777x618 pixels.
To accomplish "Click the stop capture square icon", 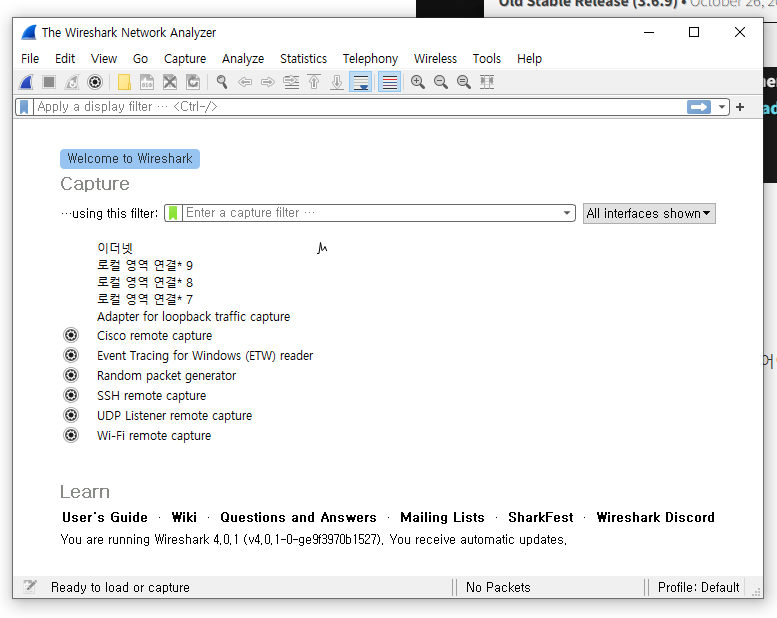I will click(x=49, y=82).
